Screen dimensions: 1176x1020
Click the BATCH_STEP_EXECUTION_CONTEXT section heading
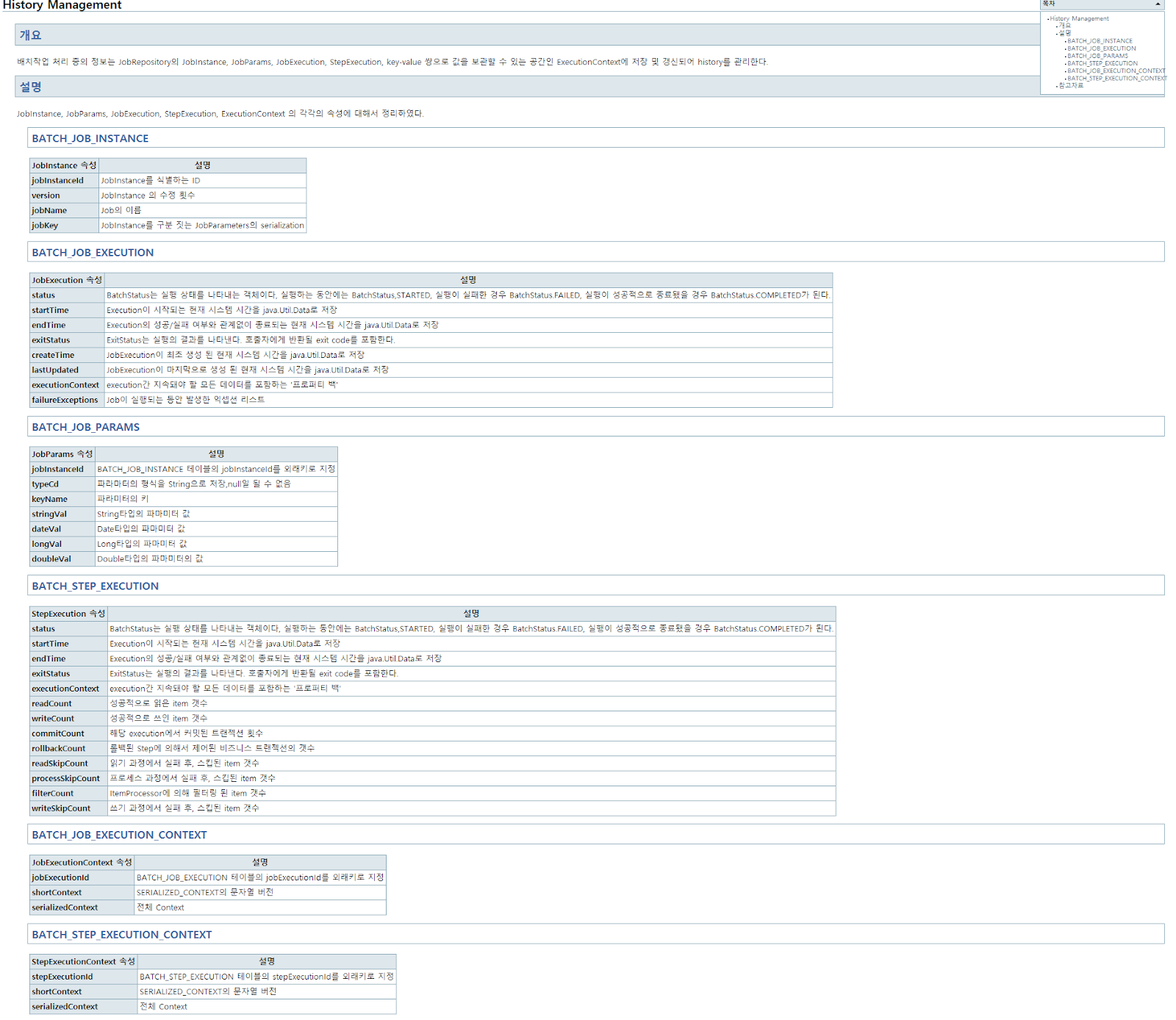(x=121, y=935)
